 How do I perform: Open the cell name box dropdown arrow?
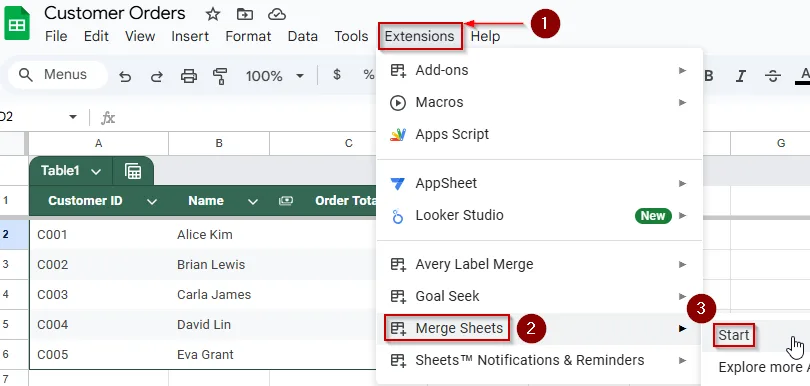pos(73,117)
